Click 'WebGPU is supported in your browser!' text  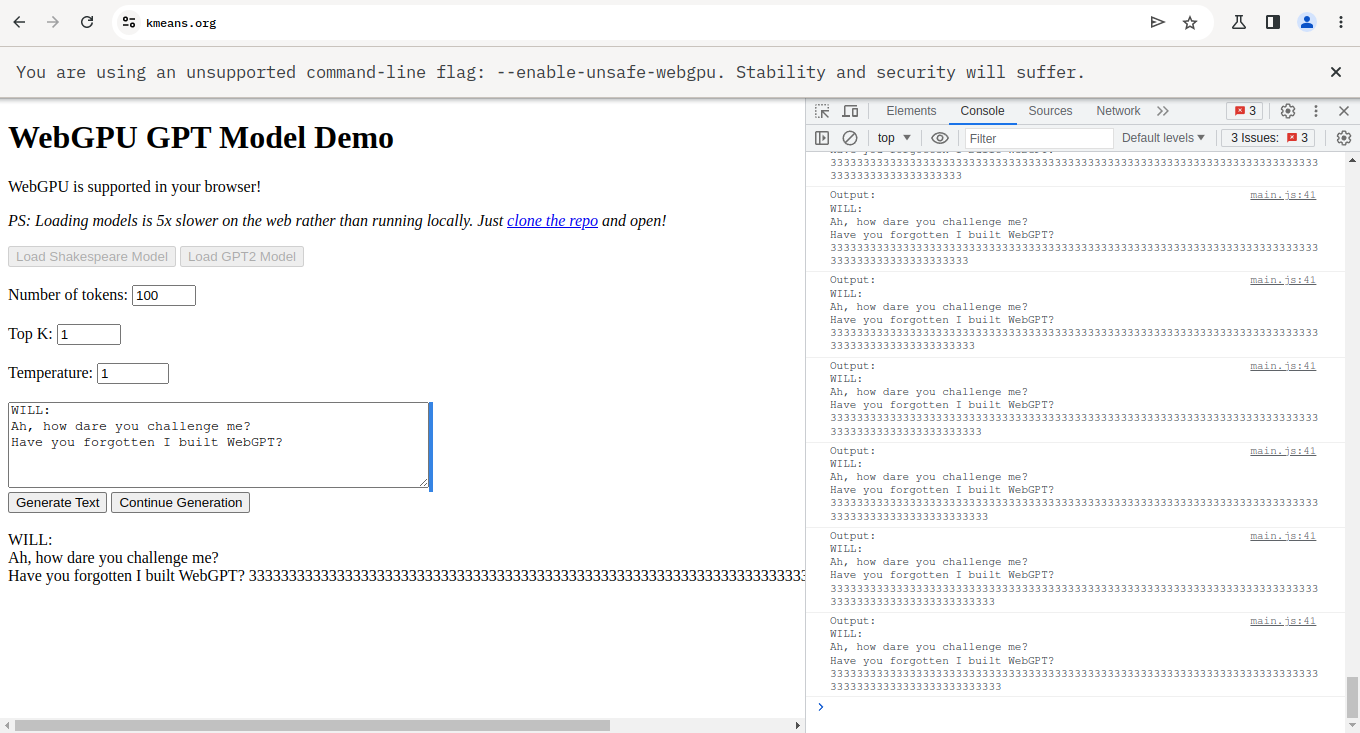pos(134,187)
